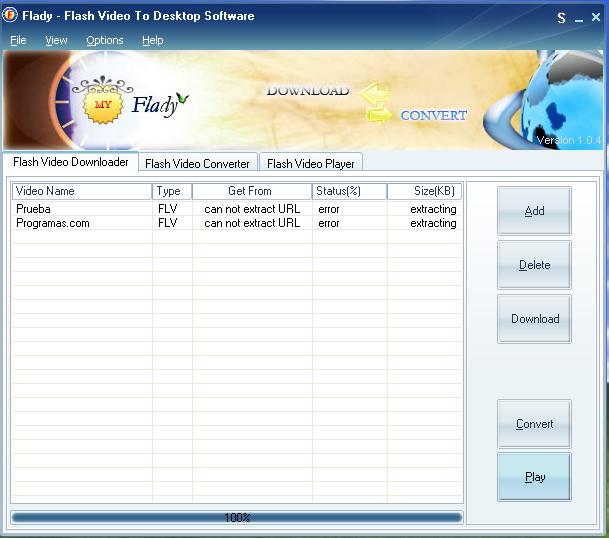Viewport: 609px width, 538px height.
Task: Click the Version 1.0.4 label
Action: click(569, 140)
